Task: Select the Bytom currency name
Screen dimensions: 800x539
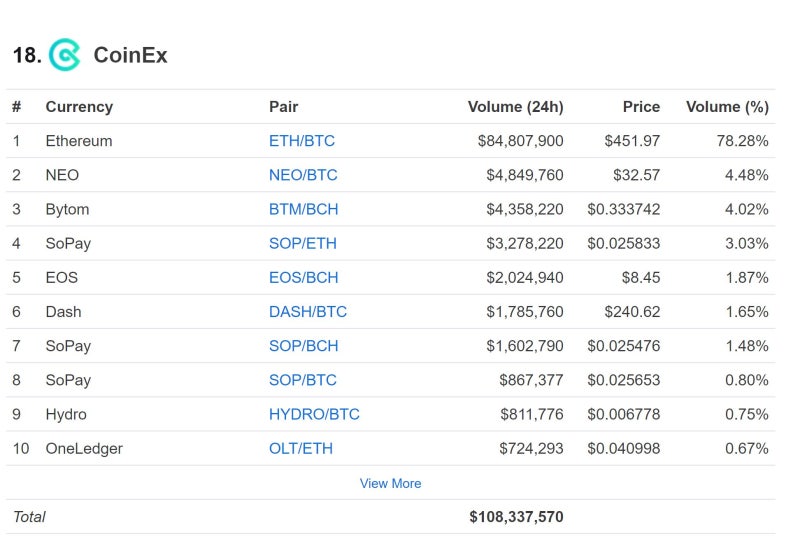Action: click(67, 210)
